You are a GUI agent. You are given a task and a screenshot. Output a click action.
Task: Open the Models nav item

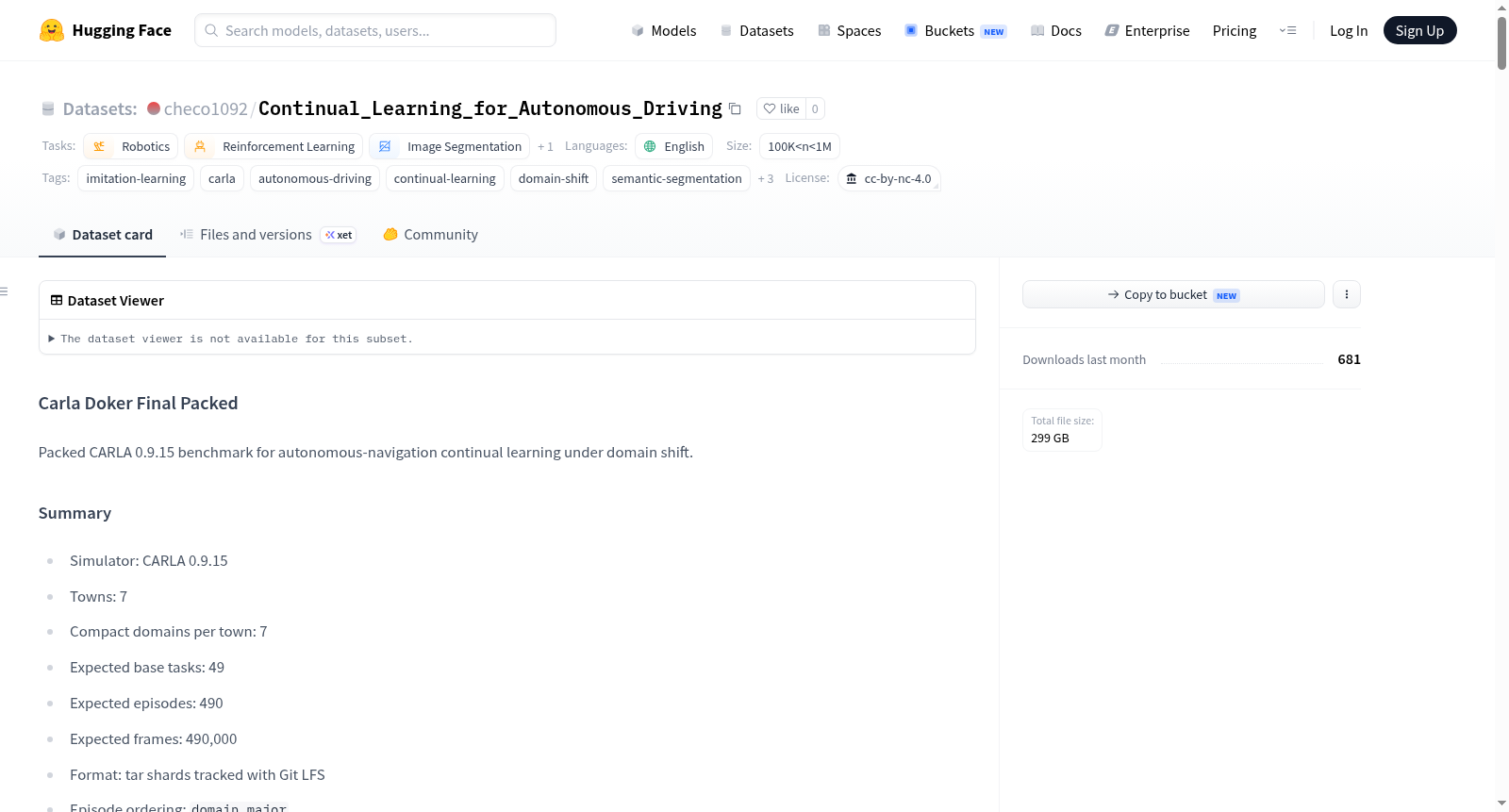(x=664, y=30)
